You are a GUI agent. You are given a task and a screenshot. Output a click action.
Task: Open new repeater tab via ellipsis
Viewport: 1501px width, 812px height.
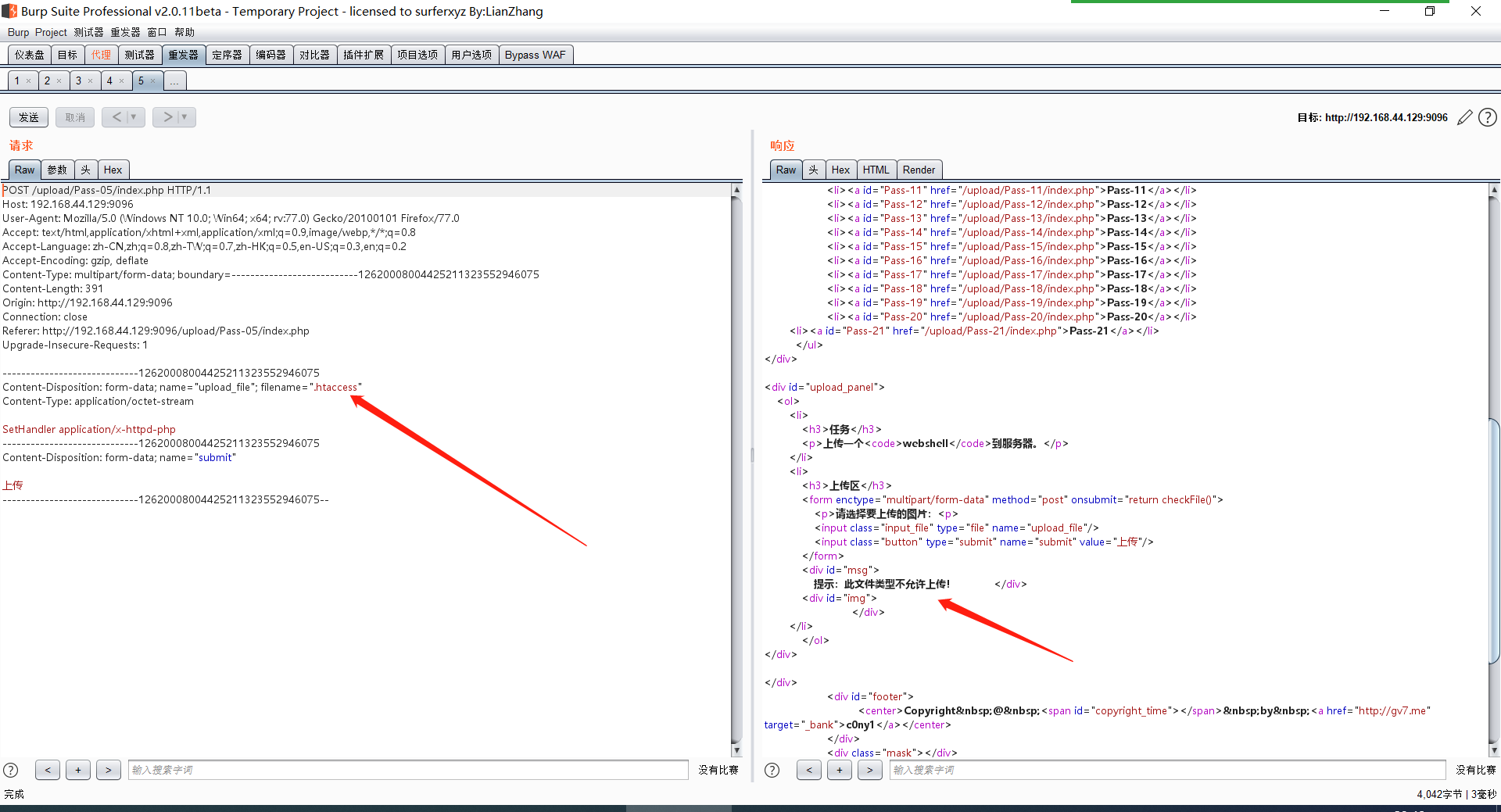[x=174, y=80]
